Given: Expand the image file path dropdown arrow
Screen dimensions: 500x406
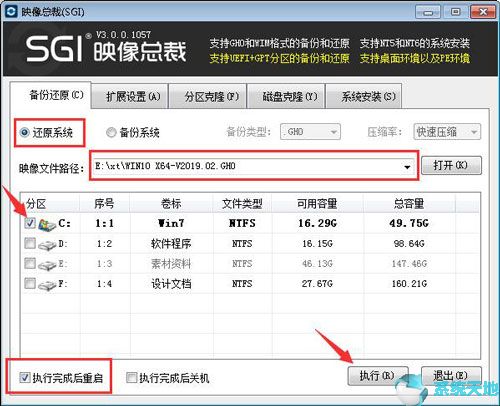Looking at the screenshot, I should (x=407, y=167).
